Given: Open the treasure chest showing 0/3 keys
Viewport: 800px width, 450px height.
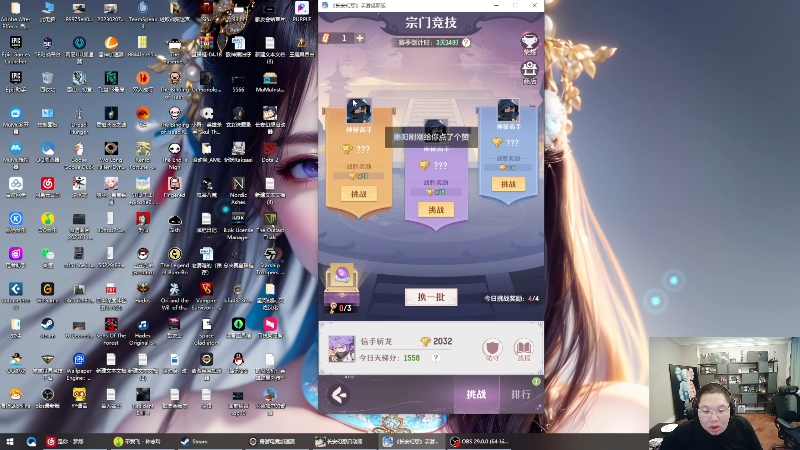Looking at the screenshot, I should click(x=342, y=288).
